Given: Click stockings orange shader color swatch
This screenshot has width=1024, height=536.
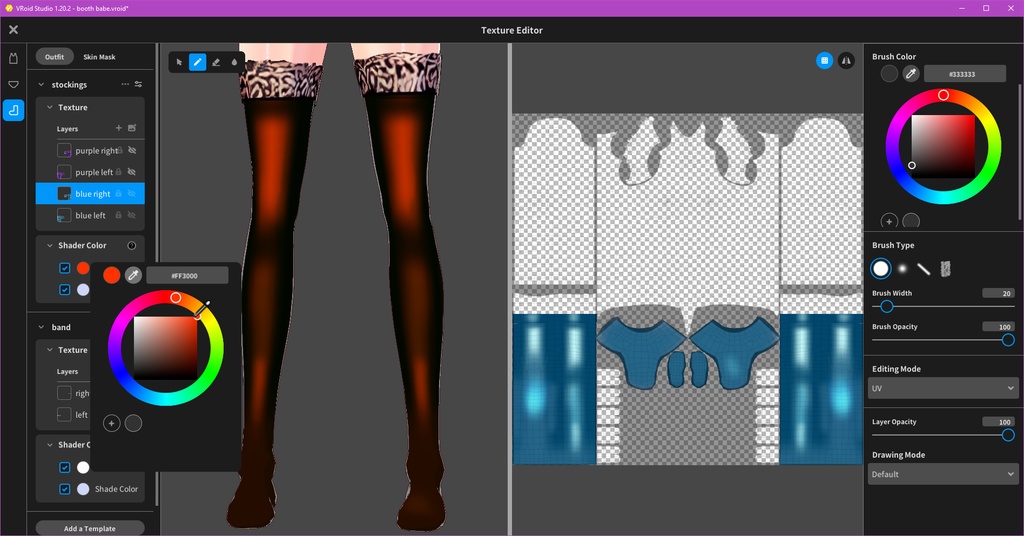Looking at the screenshot, I should pos(83,268).
